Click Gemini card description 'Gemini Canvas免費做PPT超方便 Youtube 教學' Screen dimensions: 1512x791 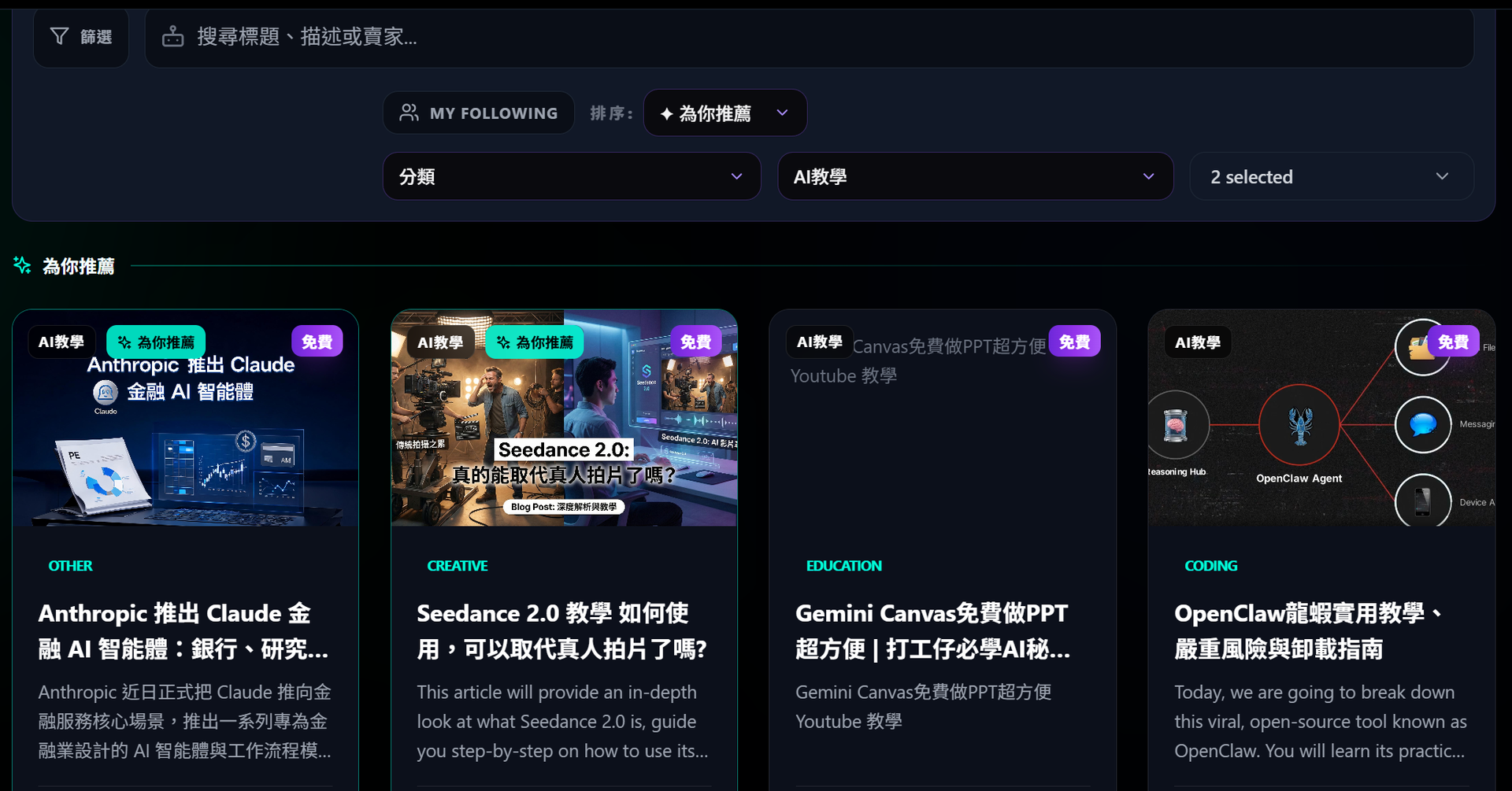point(924,707)
